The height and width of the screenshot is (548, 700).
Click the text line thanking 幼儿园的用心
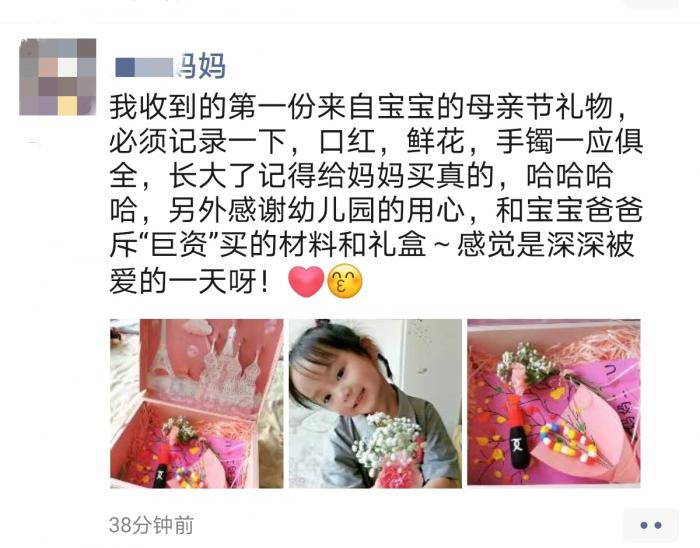376,211
